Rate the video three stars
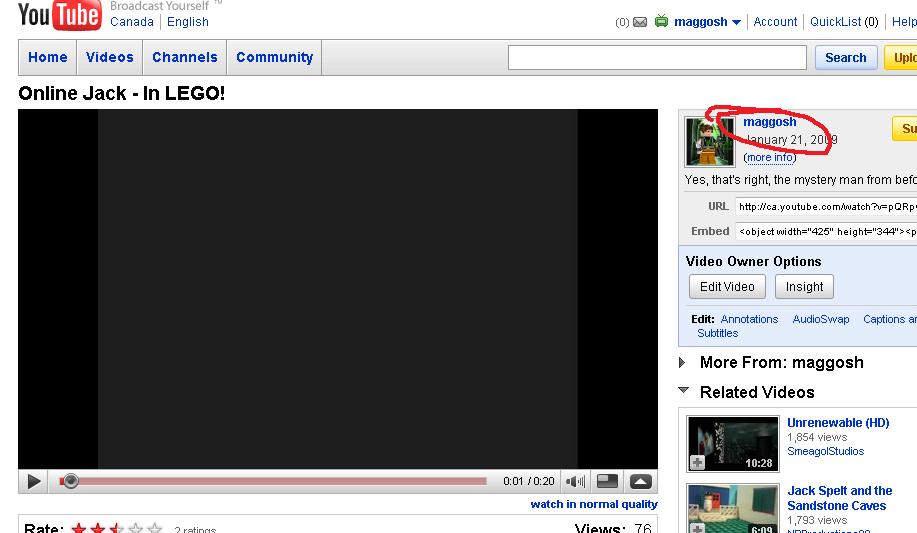 117,528
